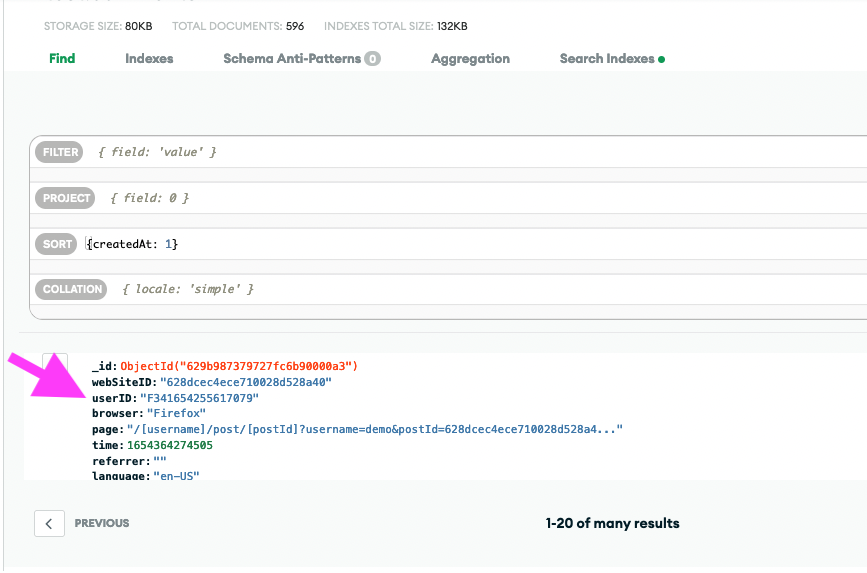This screenshot has height=573, width=867.
Task: Switch to the Indexes tab
Action: tap(149, 59)
